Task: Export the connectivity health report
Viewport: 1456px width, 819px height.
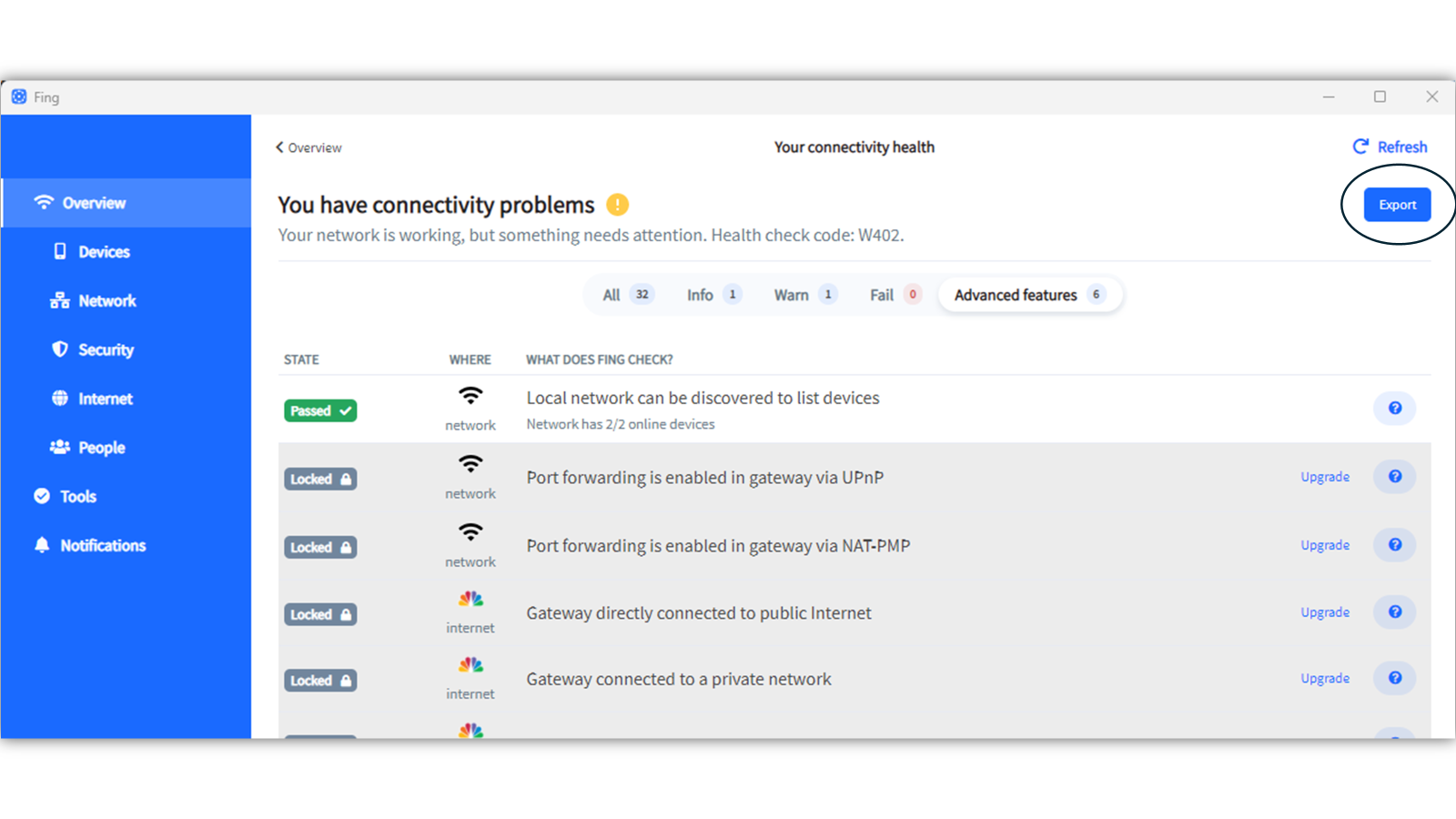Action: click(1397, 205)
